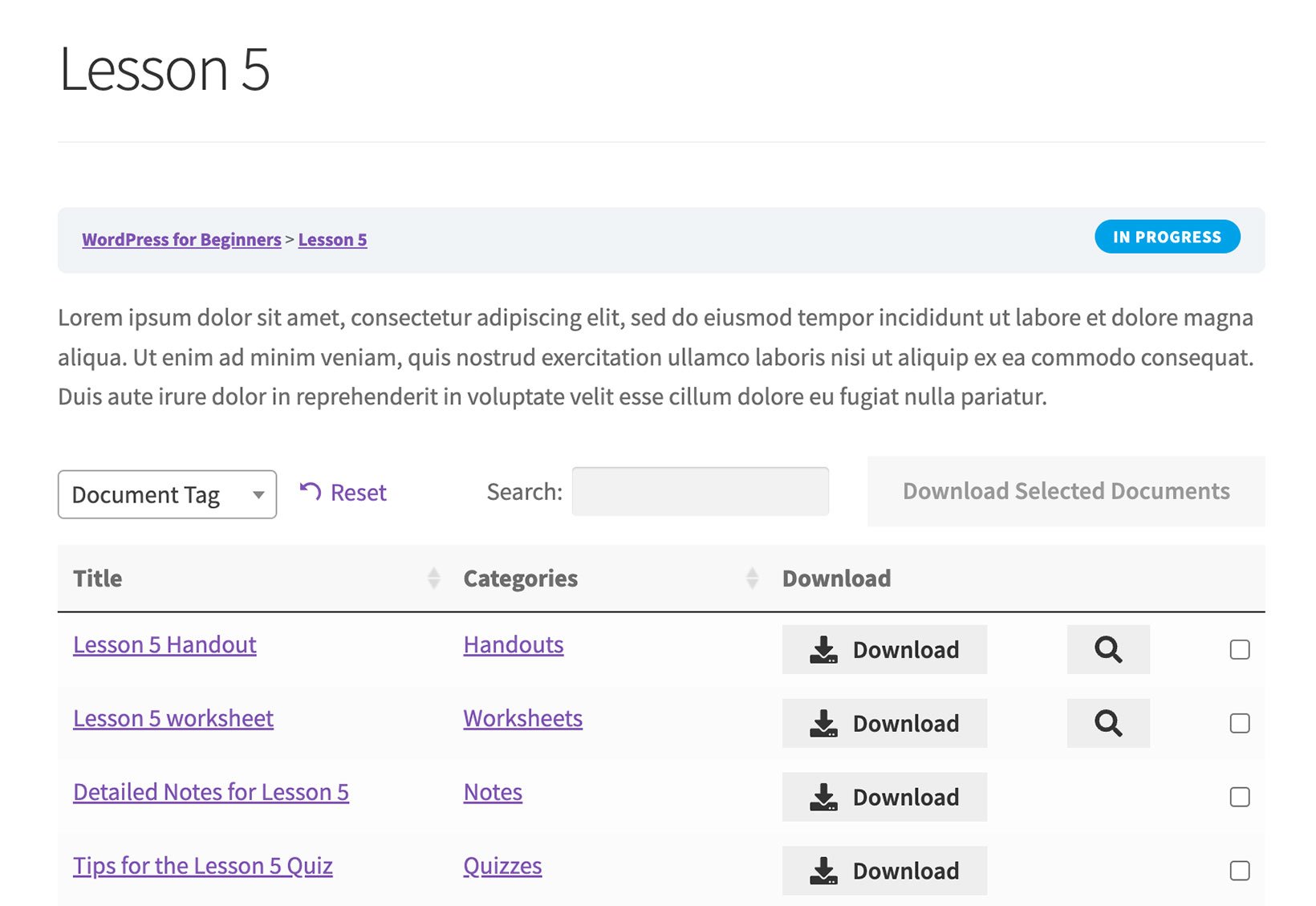Tick the checkbox for Tips for the Lesson 5 Quiz
The image size is (1316, 906).
coord(1240,871)
